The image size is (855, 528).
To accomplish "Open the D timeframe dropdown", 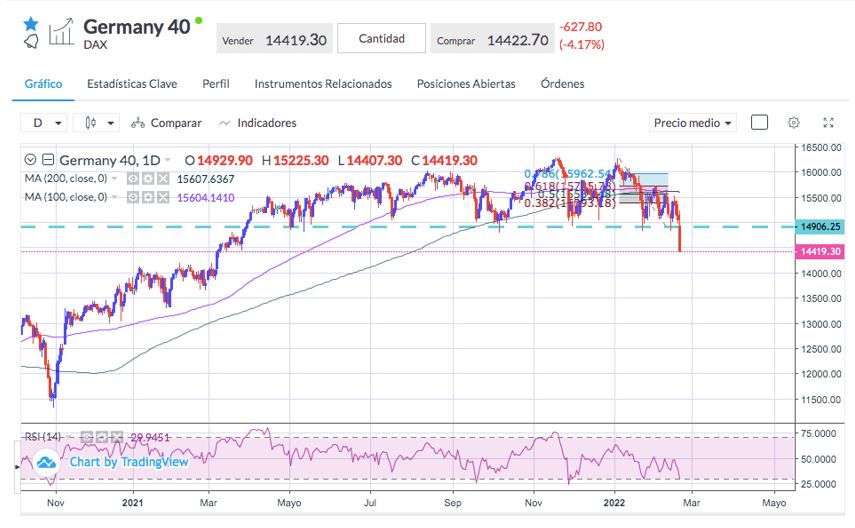I will 44,123.
